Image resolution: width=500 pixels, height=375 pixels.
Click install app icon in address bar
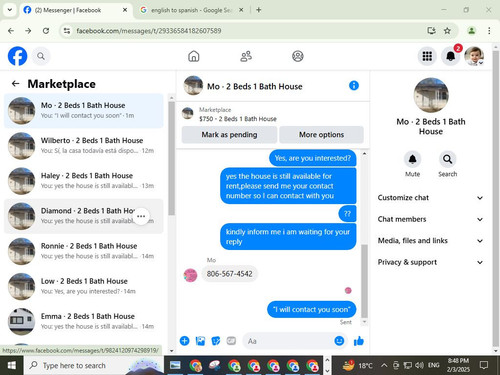(x=431, y=31)
